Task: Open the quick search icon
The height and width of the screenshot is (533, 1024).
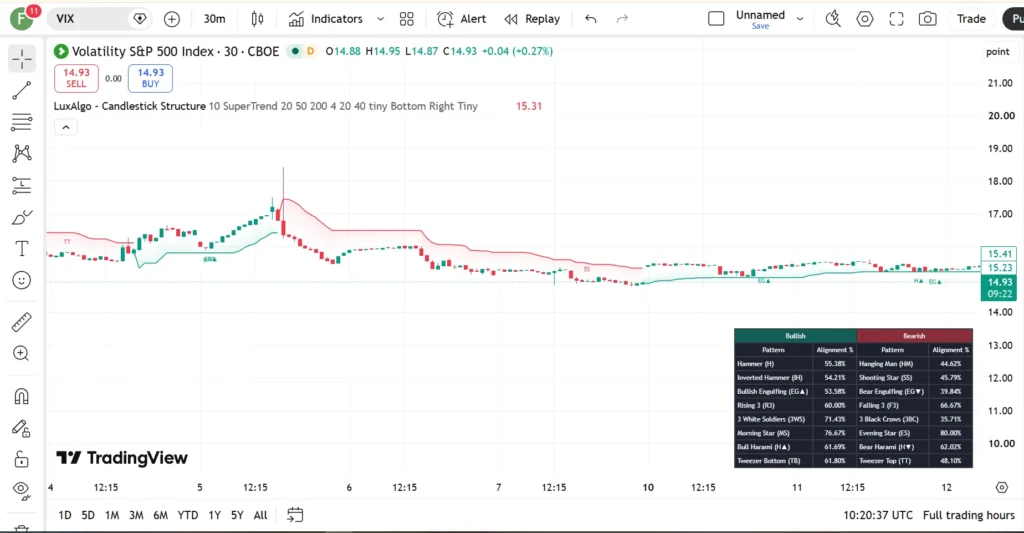Action: point(833,19)
